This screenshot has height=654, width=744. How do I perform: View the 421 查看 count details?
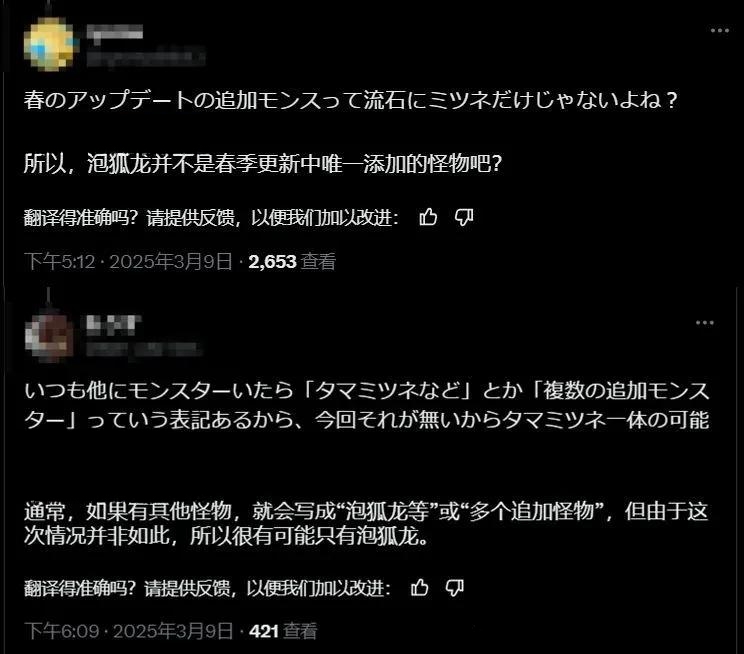pos(283,631)
